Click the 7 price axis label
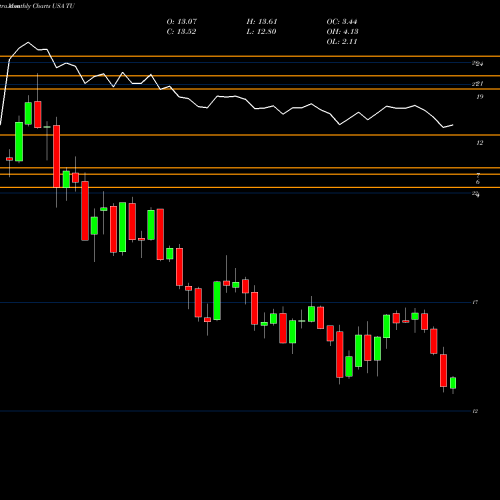Viewport: 500px width, 500px height. click(478, 175)
